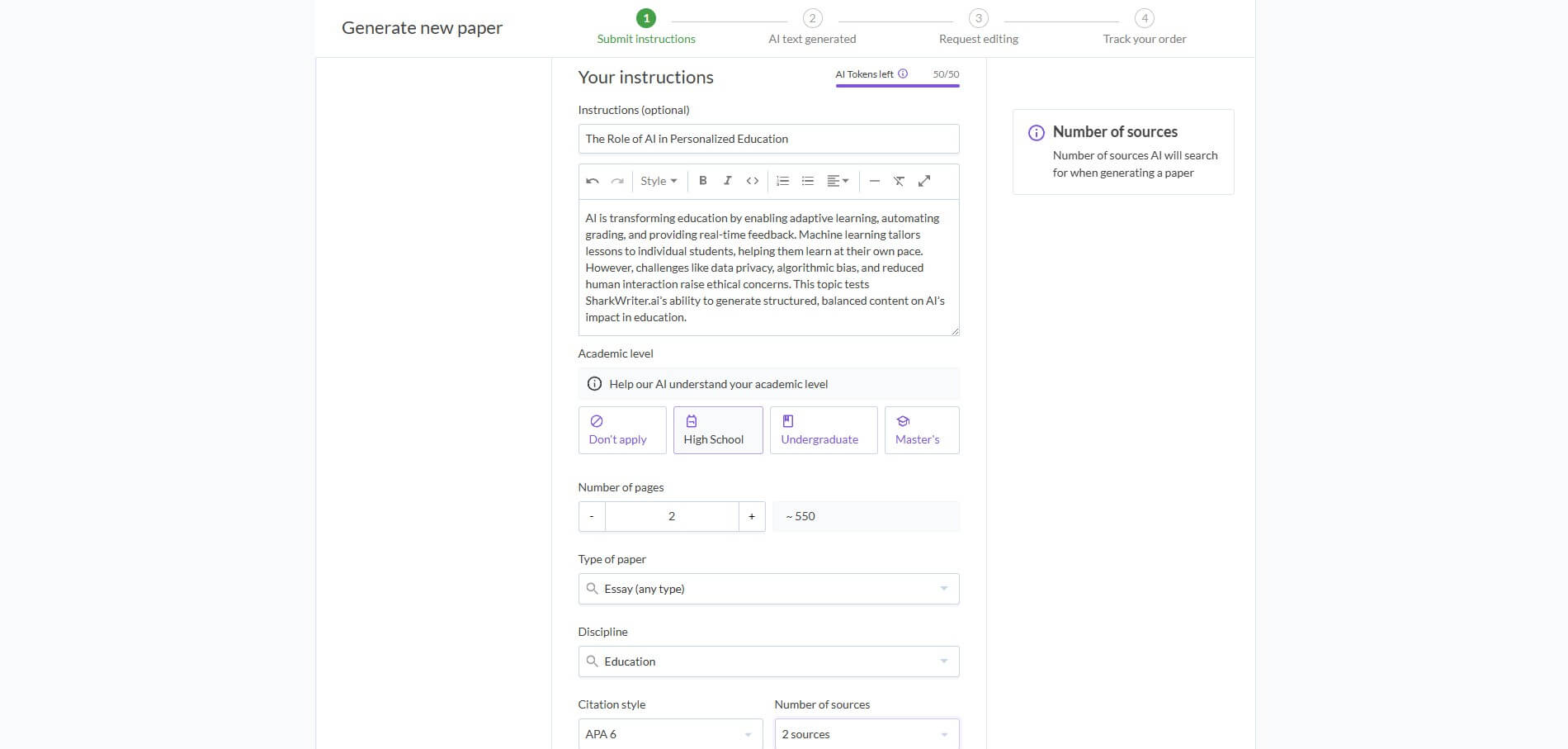The height and width of the screenshot is (749, 1568).
Task: Switch to the AI text generated step
Action: pos(812,27)
